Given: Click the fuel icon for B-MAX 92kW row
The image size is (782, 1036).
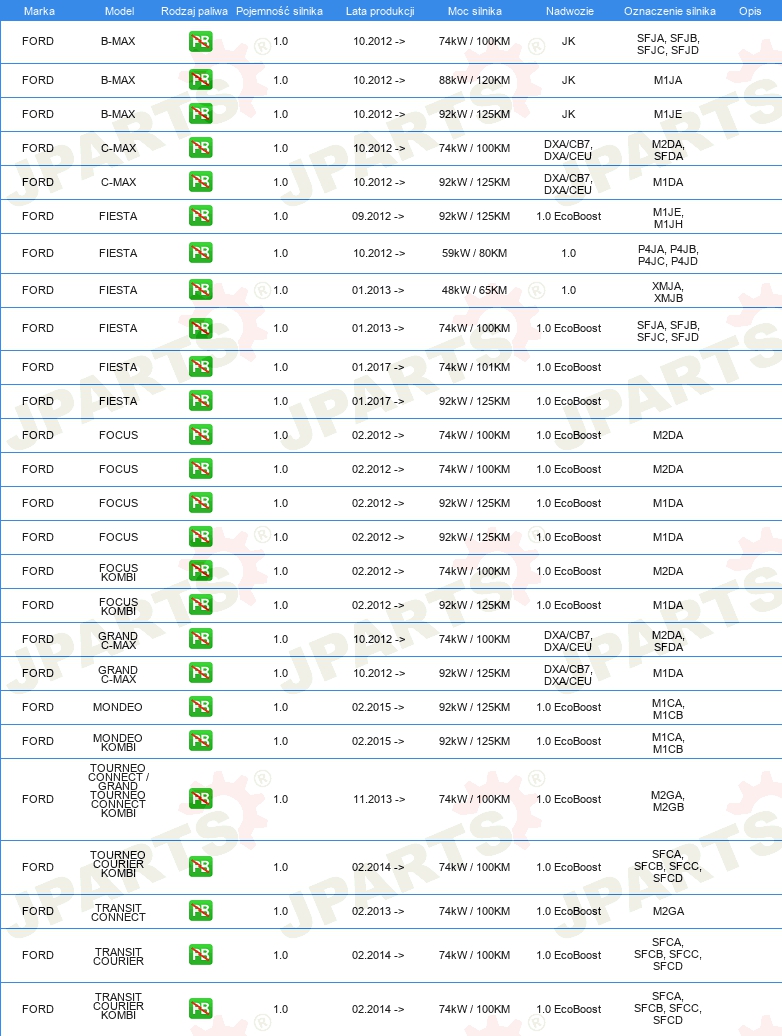Looking at the screenshot, I should tap(201, 114).
